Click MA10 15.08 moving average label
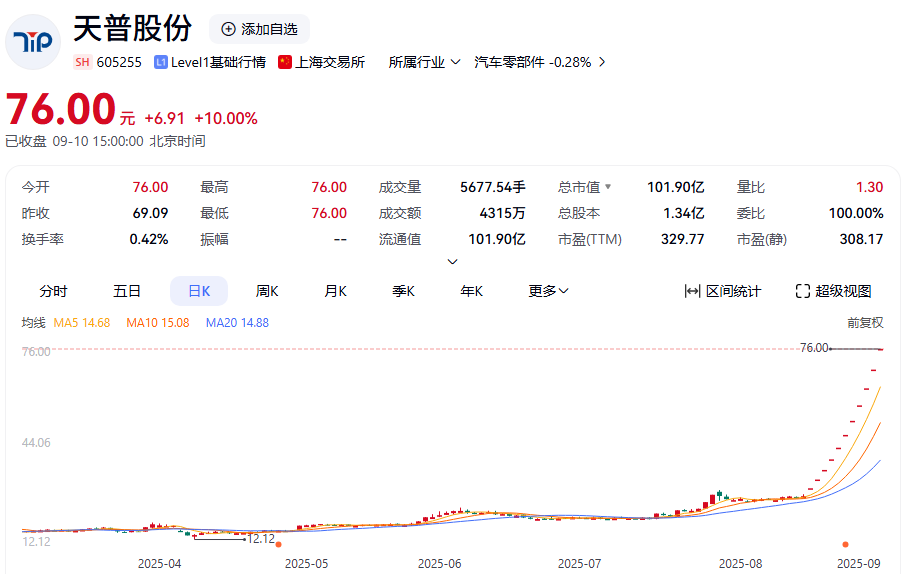The width and height of the screenshot is (906, 574). pyautogui.click(x=158, y=323)
